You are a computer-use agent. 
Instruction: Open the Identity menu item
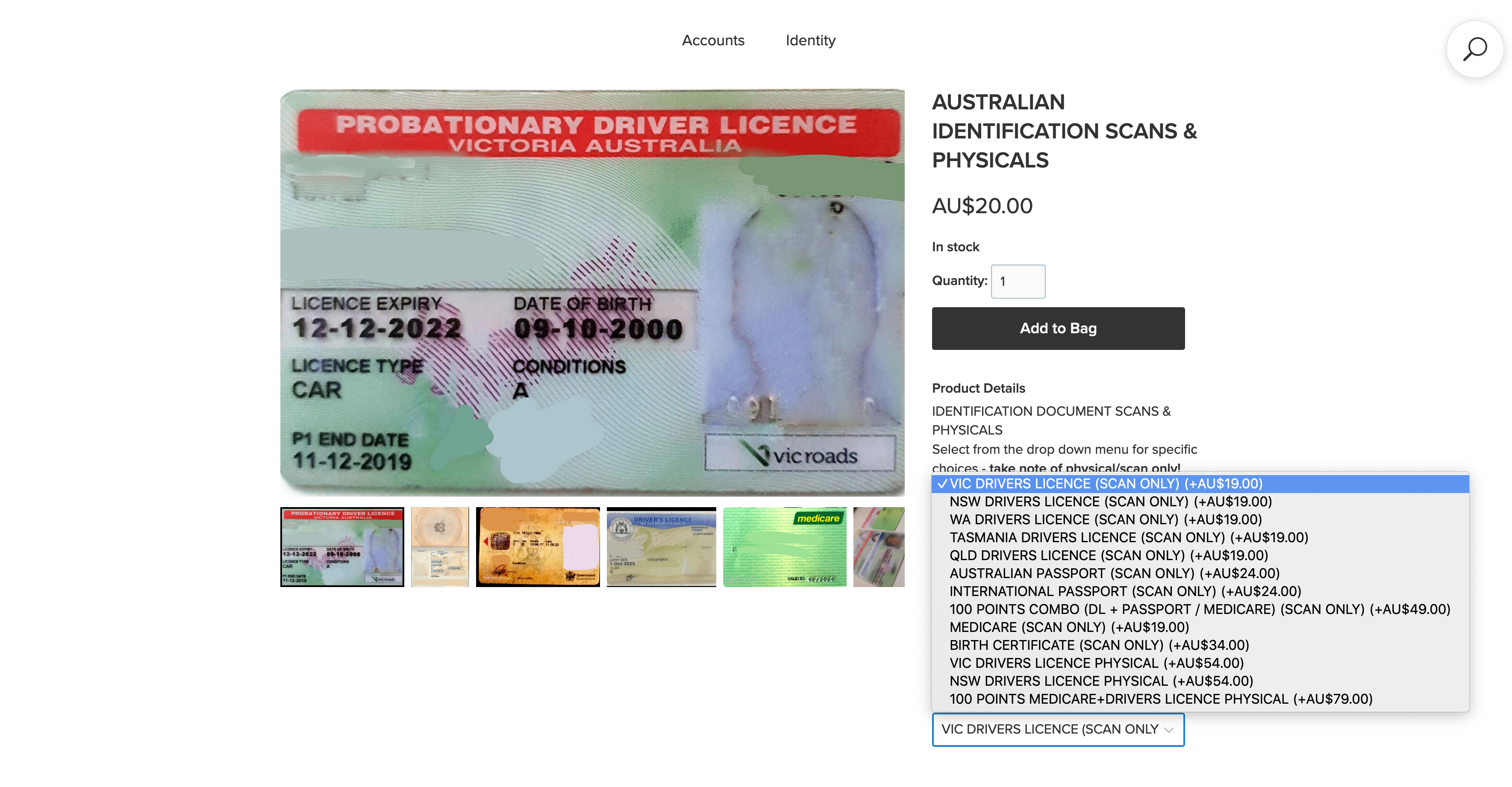pos(810,41)
